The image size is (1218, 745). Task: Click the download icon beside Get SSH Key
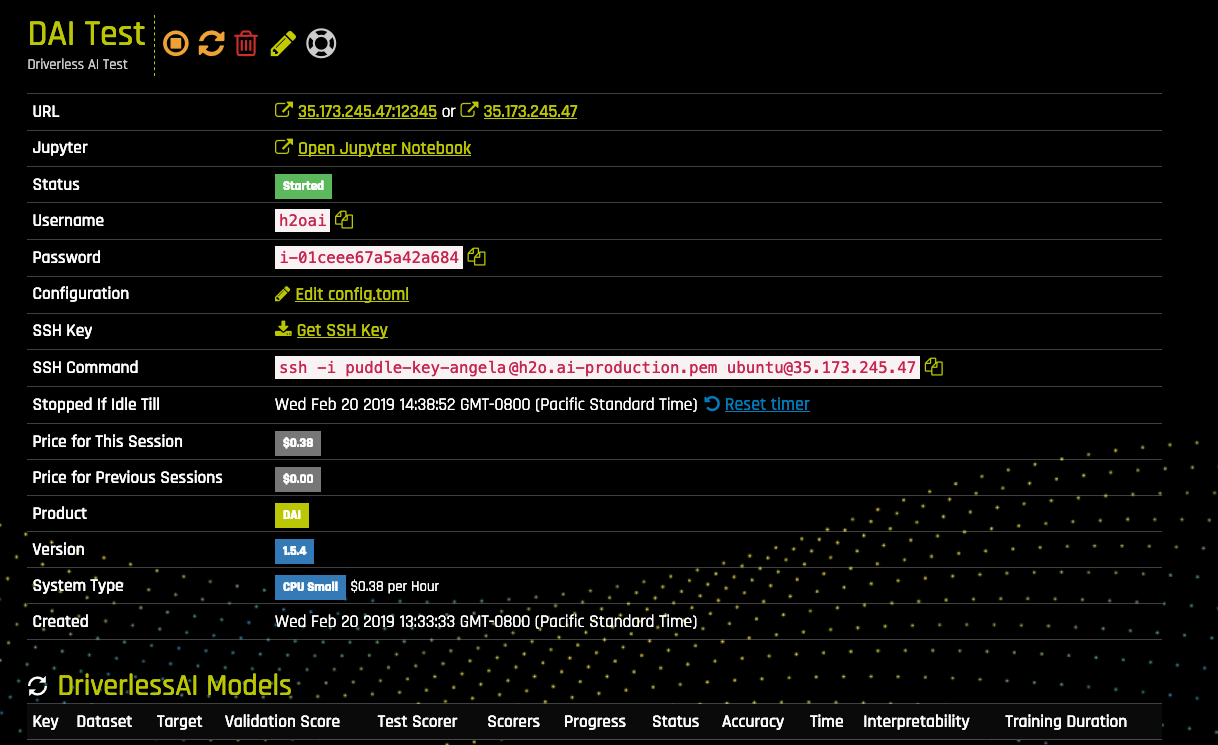pos(284,330)
